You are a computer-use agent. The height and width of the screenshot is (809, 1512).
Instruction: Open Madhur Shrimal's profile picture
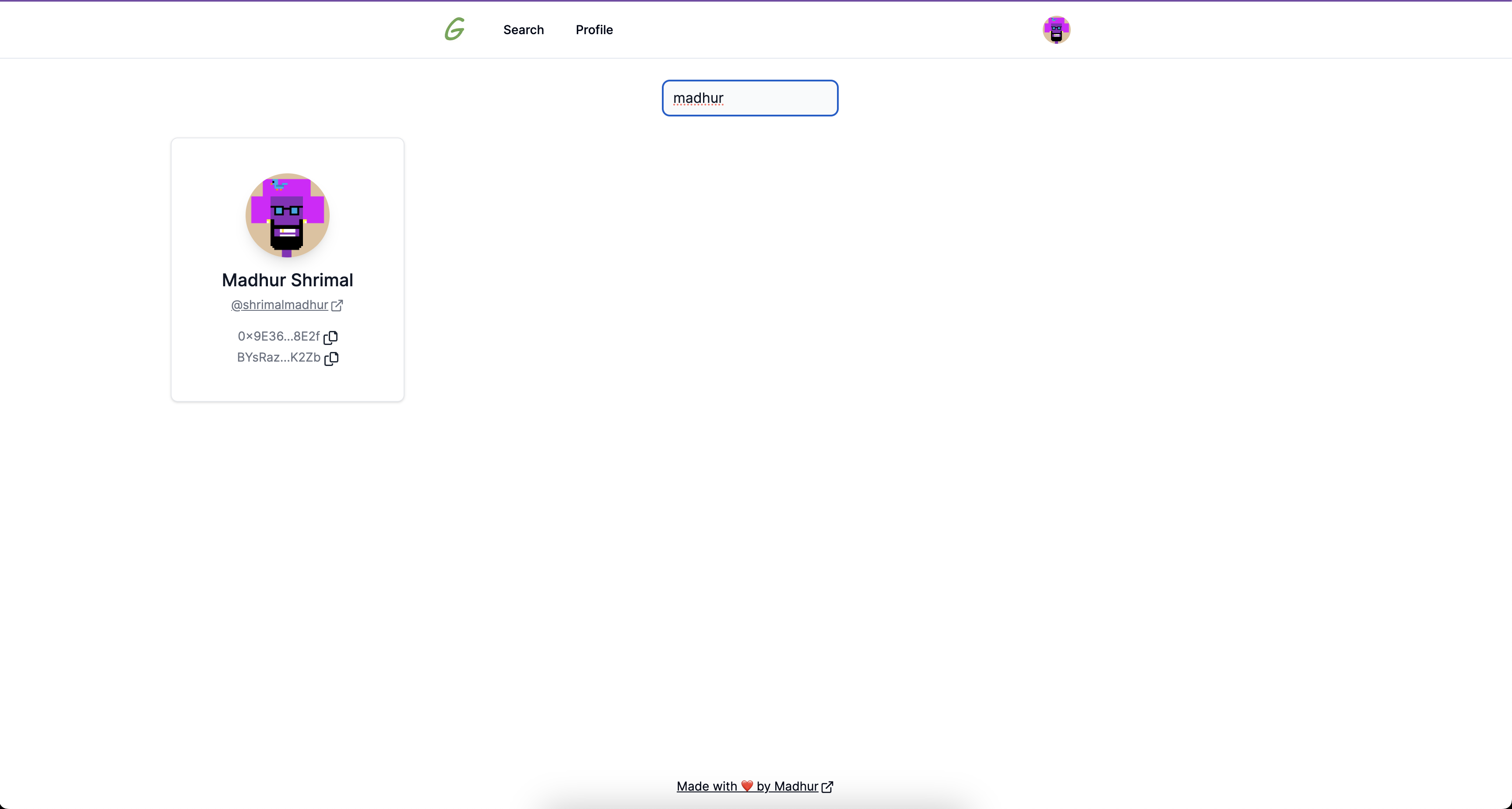(x=287, y=215)
